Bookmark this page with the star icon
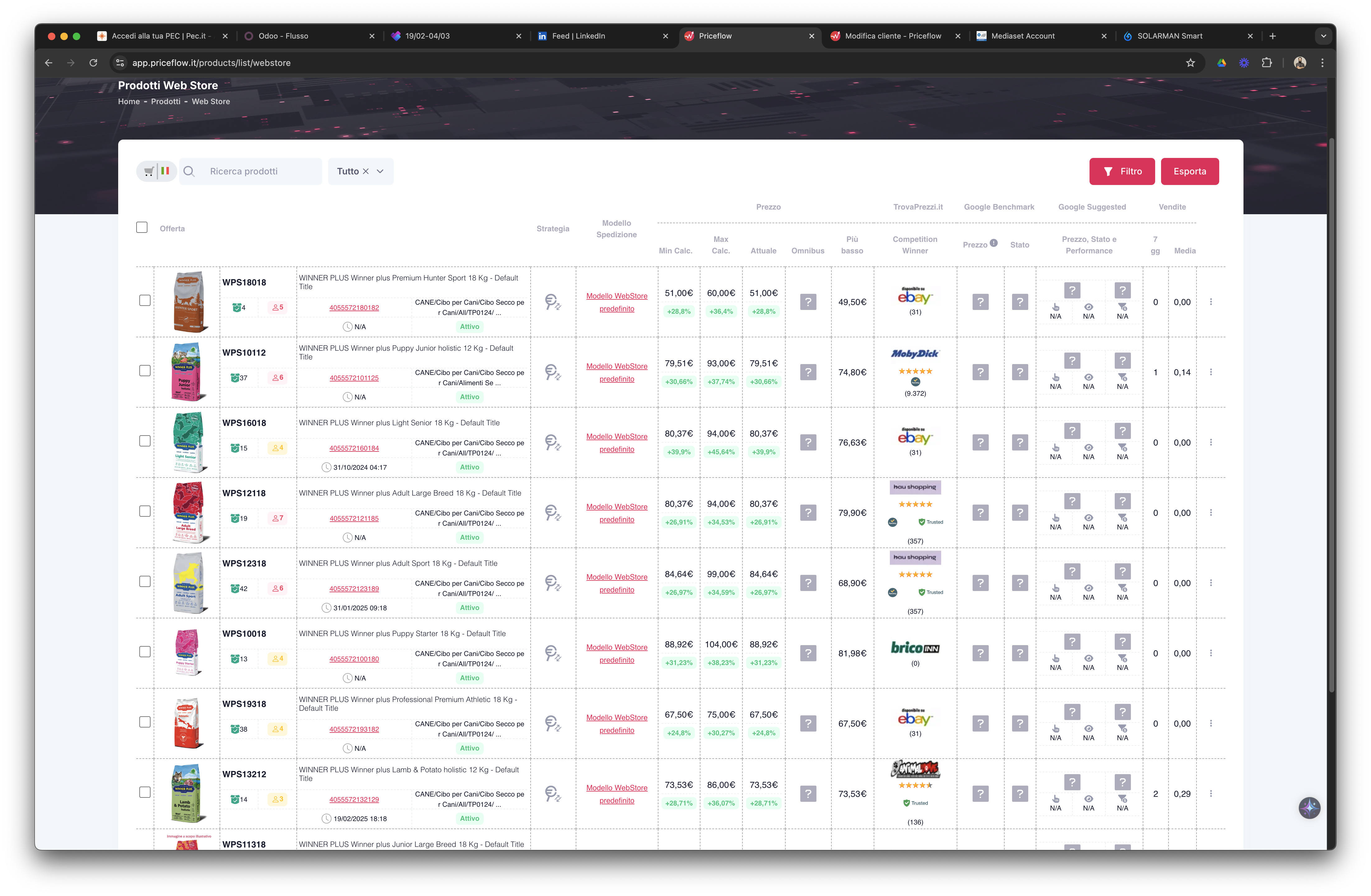This screenshot has height=896, width=1371. 1190,63
